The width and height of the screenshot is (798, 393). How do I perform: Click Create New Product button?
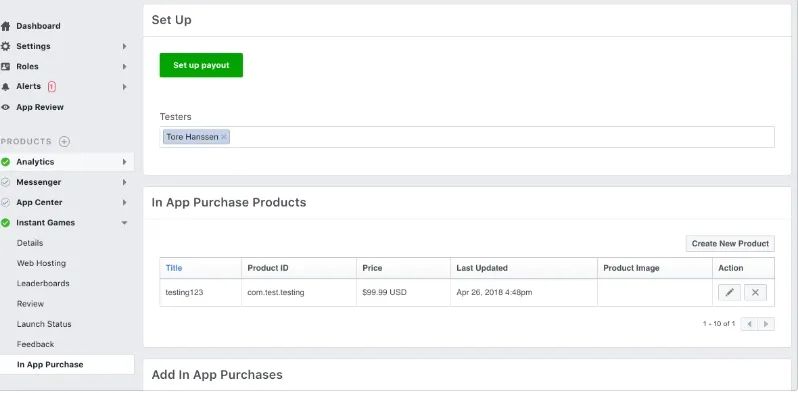click(730, 243)
